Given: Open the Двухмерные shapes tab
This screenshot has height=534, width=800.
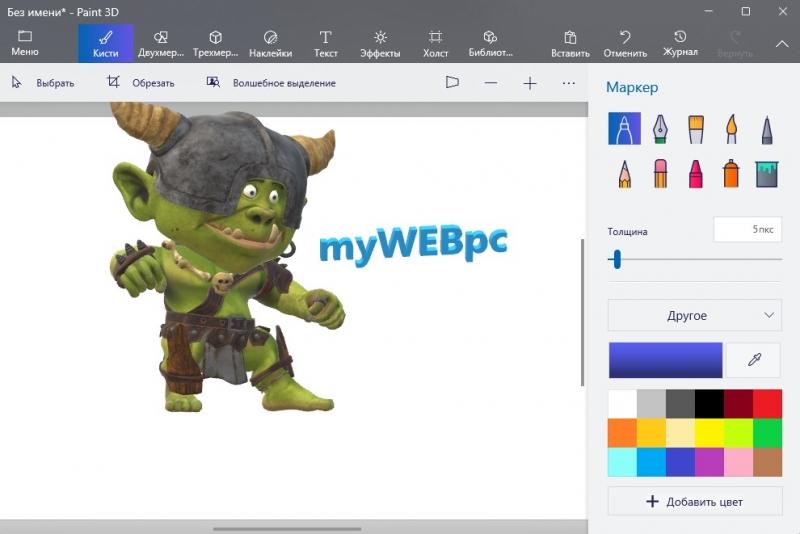Looking at the screenshot, I should click(x=161, y=43).
